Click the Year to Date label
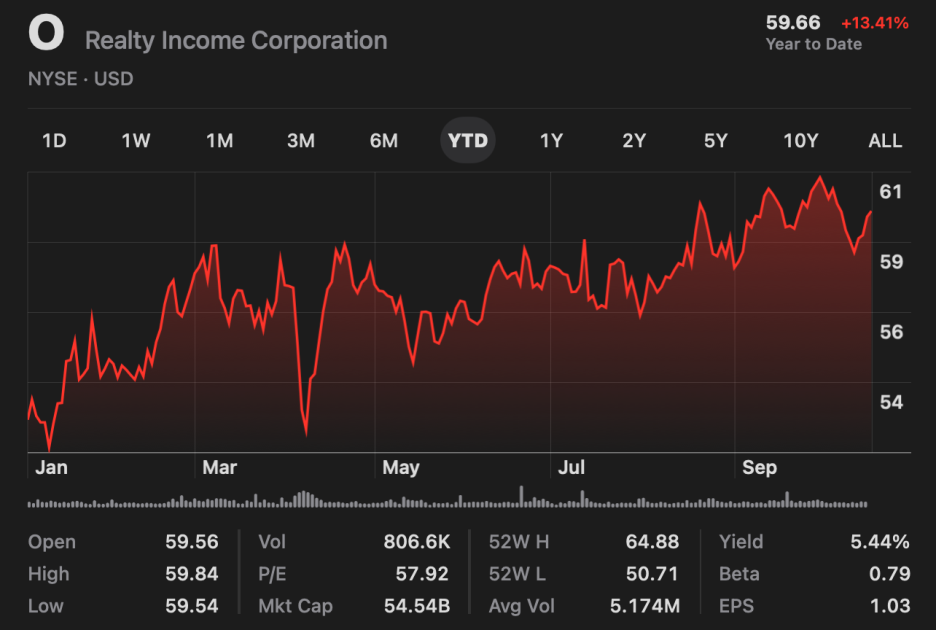 (814, 44)
